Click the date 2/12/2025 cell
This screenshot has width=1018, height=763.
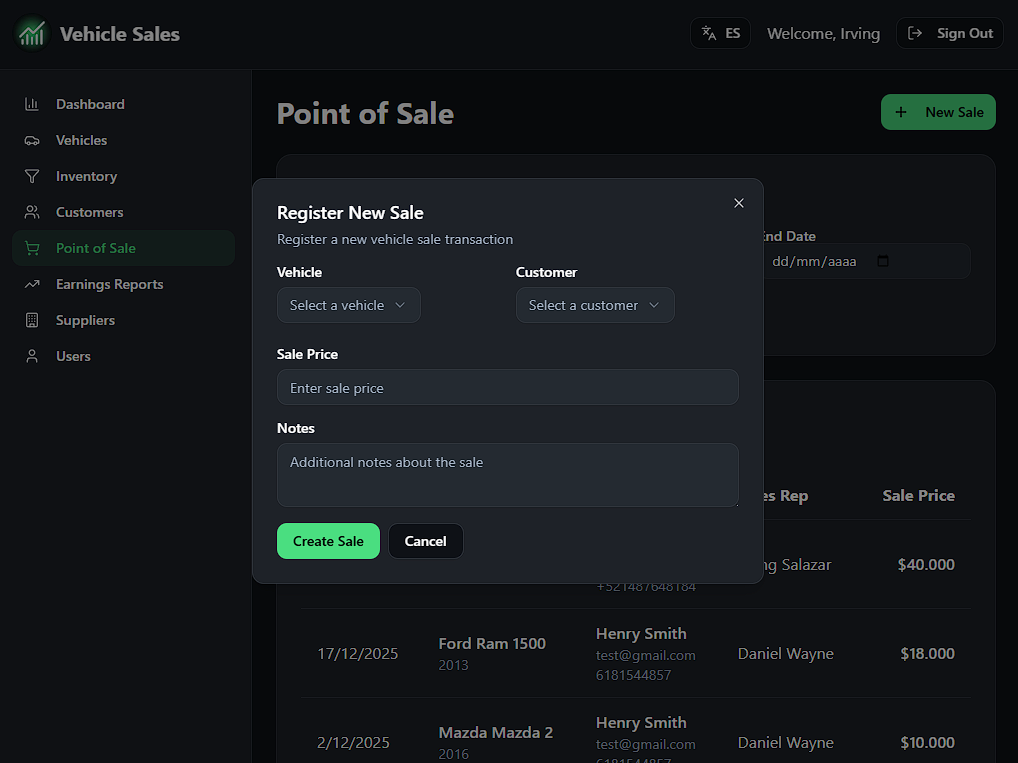point(353,742)
